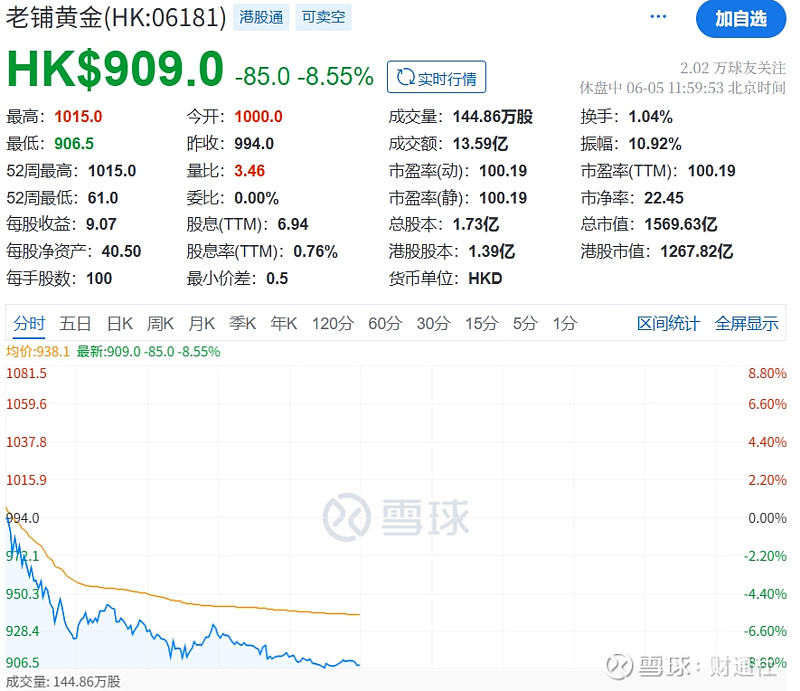Click the 港股股本 value 1.39亿
The image size is (800, 691).
492,251
